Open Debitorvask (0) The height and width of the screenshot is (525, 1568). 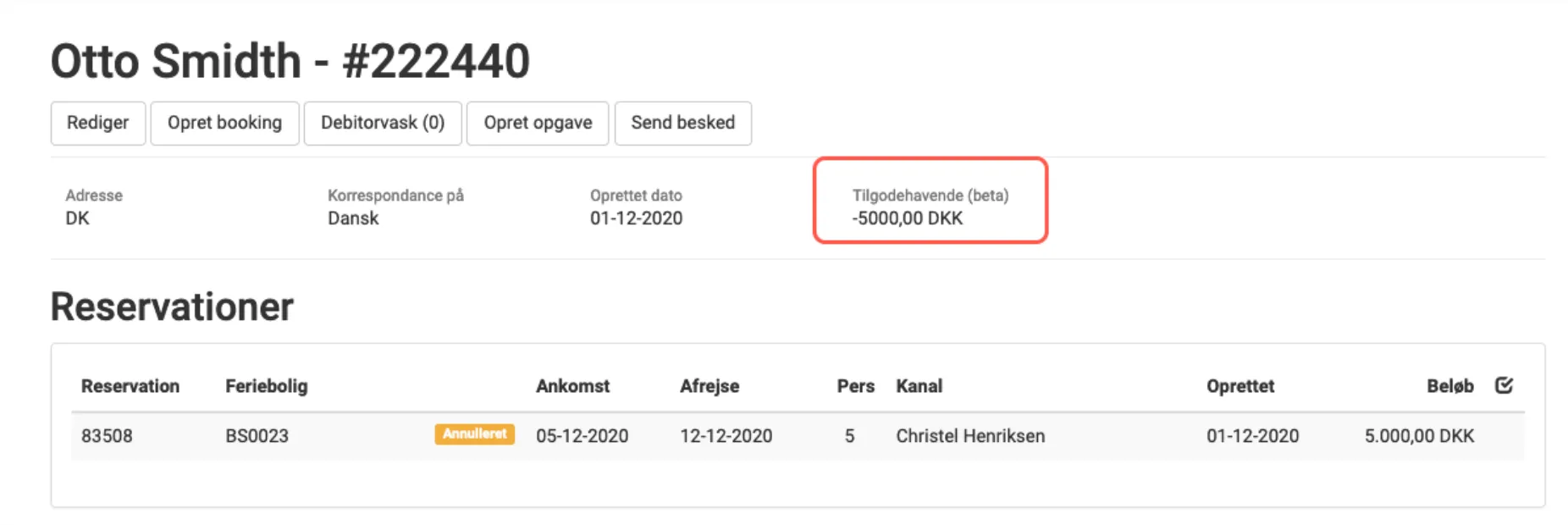click(x=382, y=123)
